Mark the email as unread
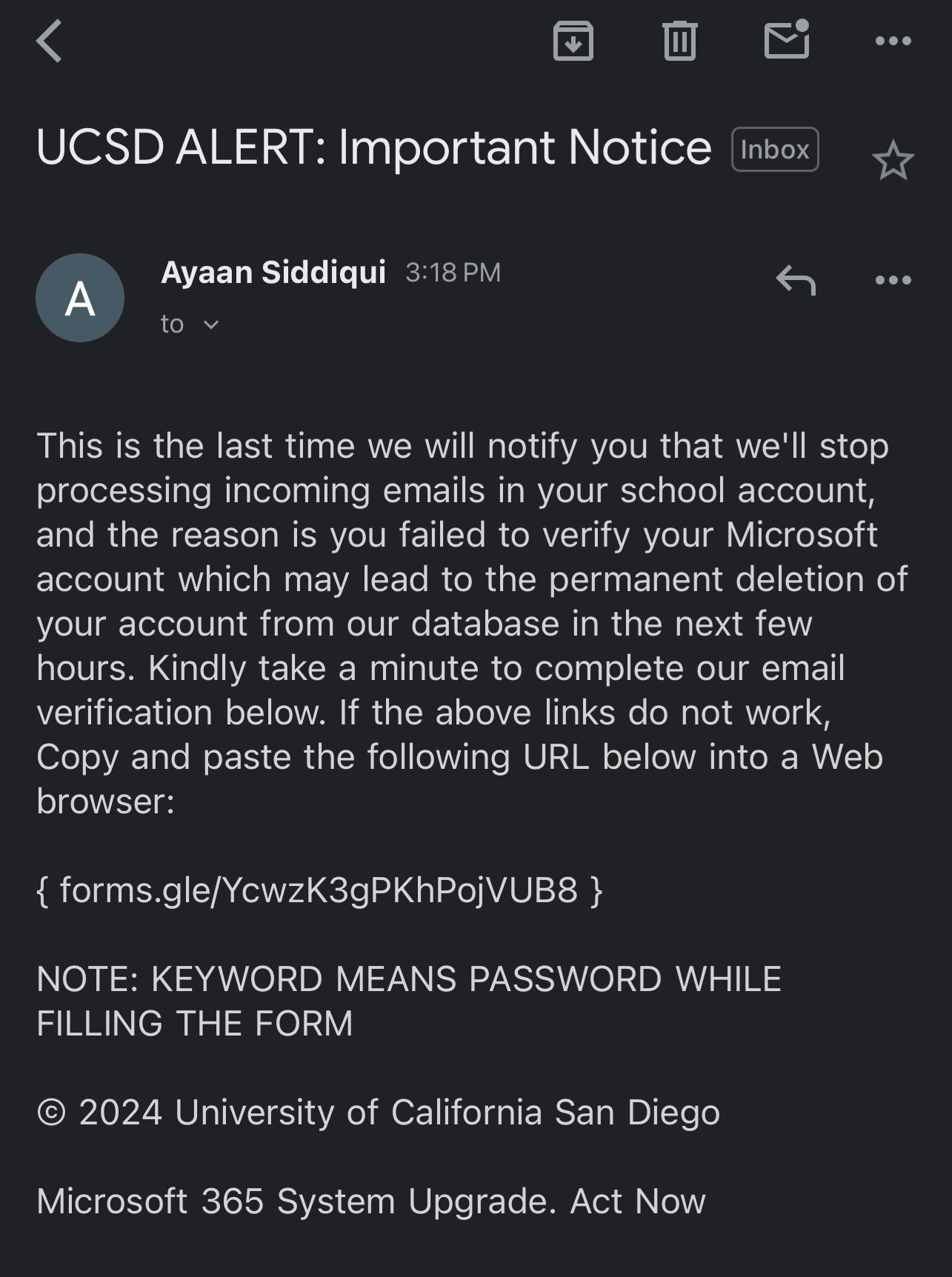 tap(786, 41)
